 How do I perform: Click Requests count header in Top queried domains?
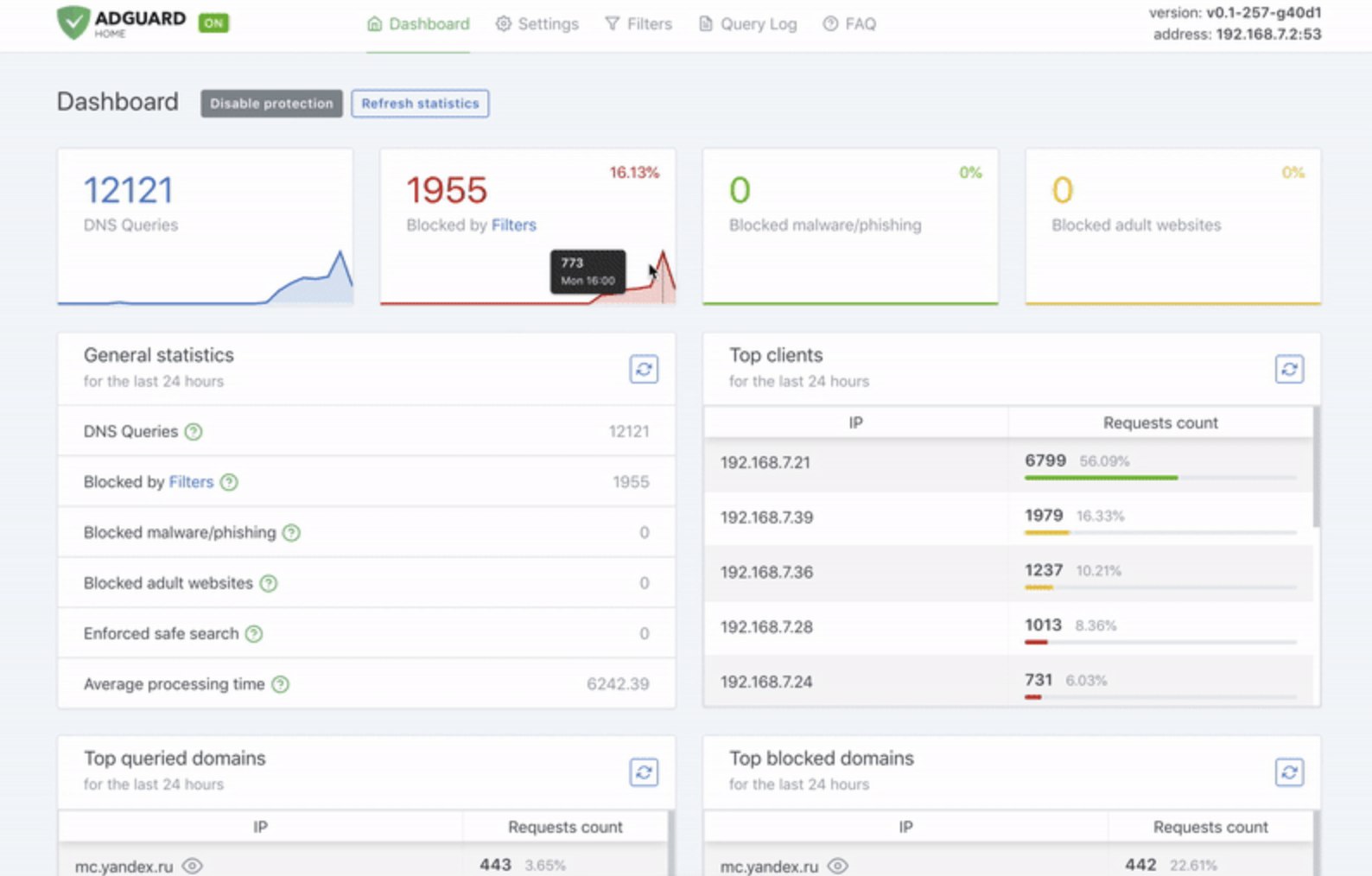tap(565, 827)
